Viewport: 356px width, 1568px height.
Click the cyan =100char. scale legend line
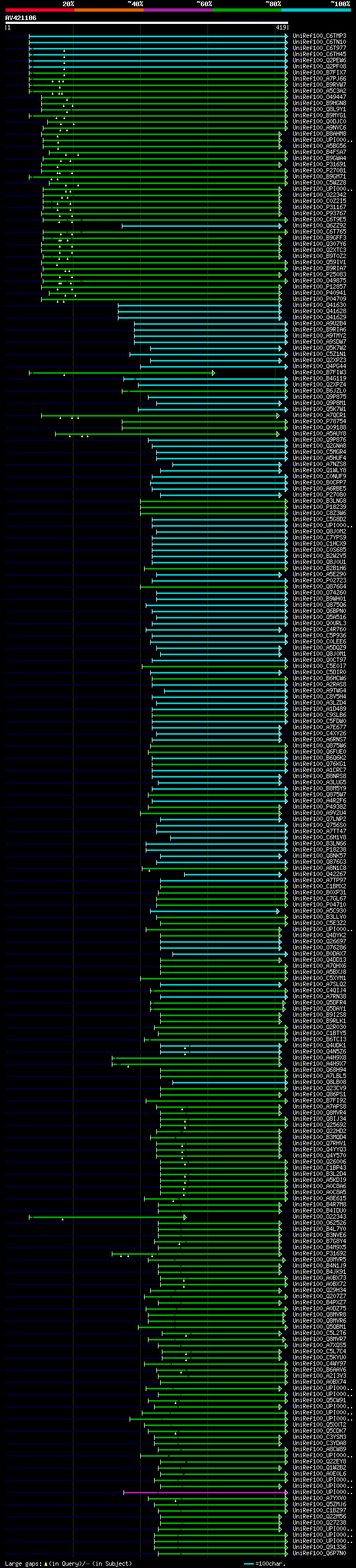[248, 1563]
